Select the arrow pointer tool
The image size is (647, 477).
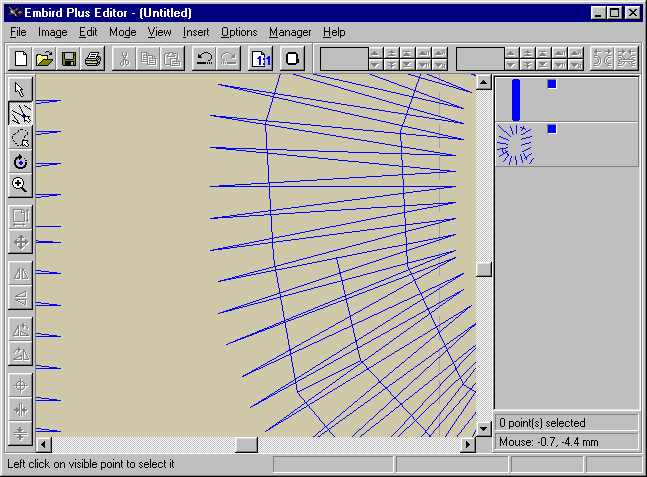(x=20, y=89)
